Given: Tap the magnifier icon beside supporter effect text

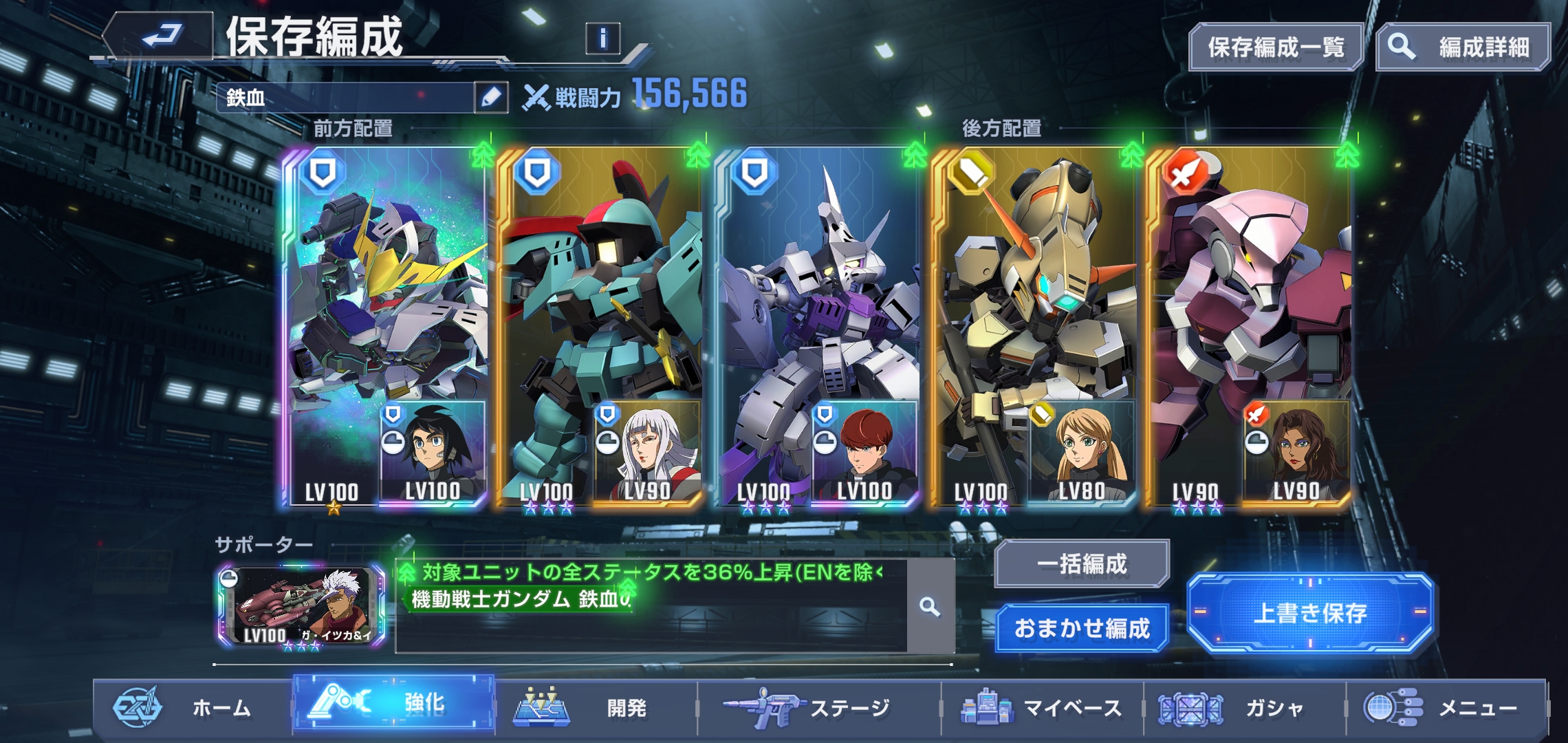Looking at the screenshot, I should point(930,606).
